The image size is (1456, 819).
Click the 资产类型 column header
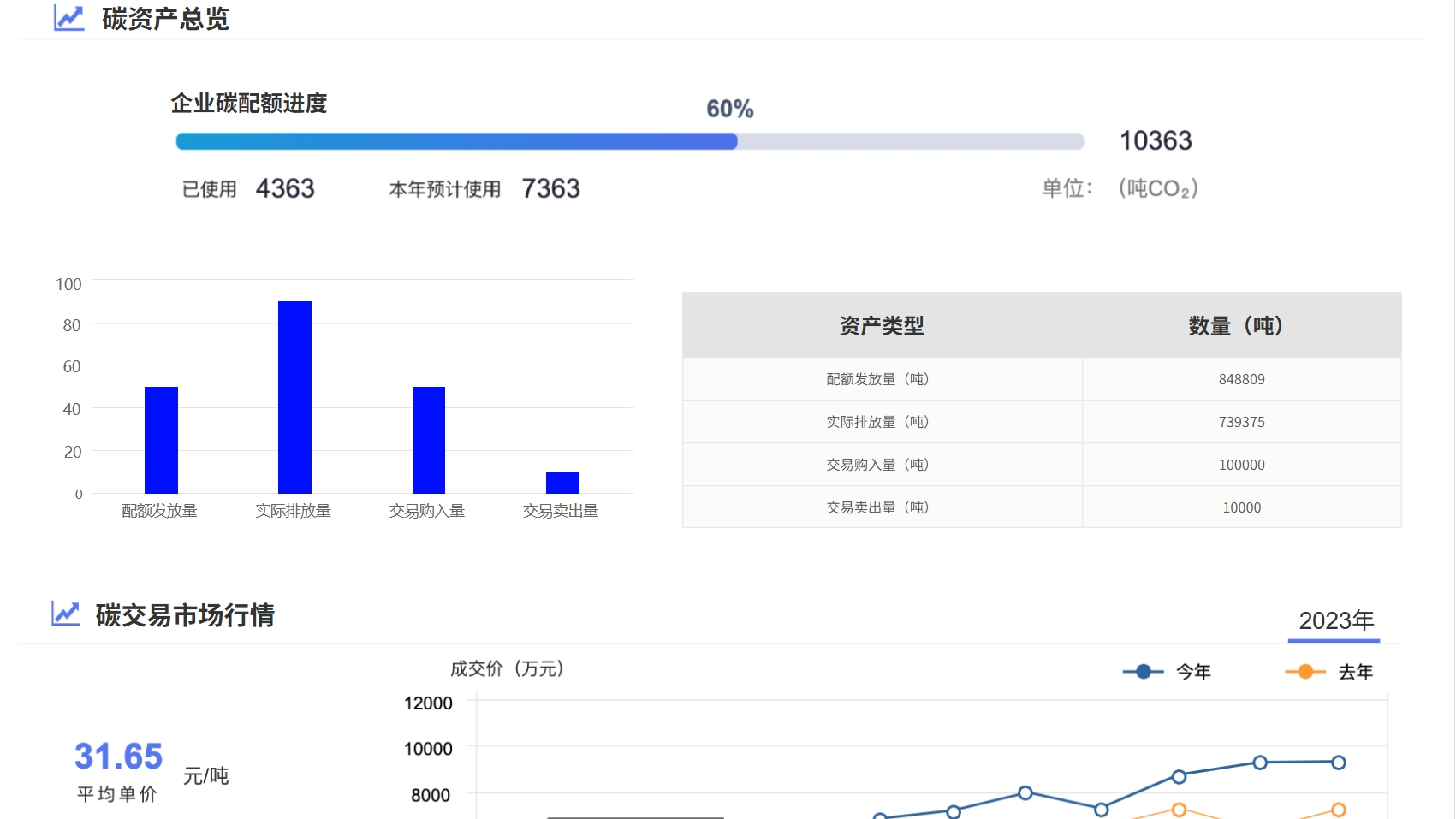coord(882,326)
